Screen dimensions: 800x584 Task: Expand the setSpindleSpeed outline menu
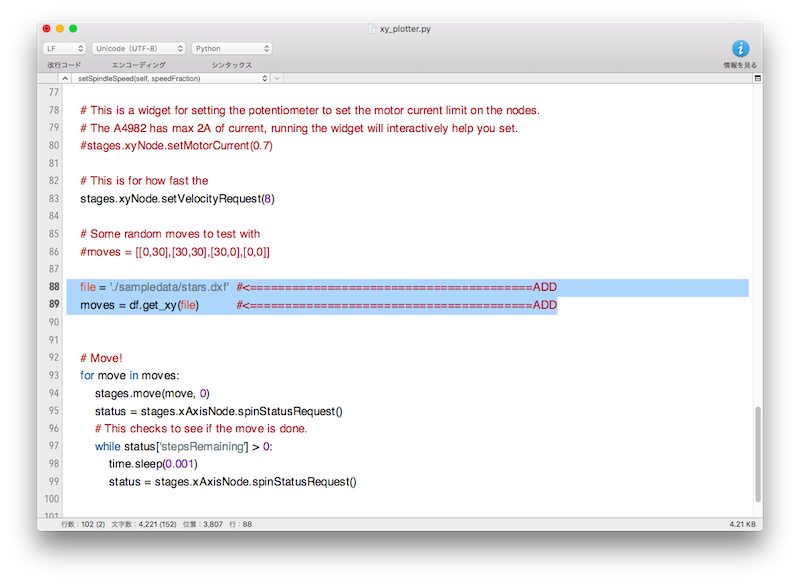click(x=170, y=79)
